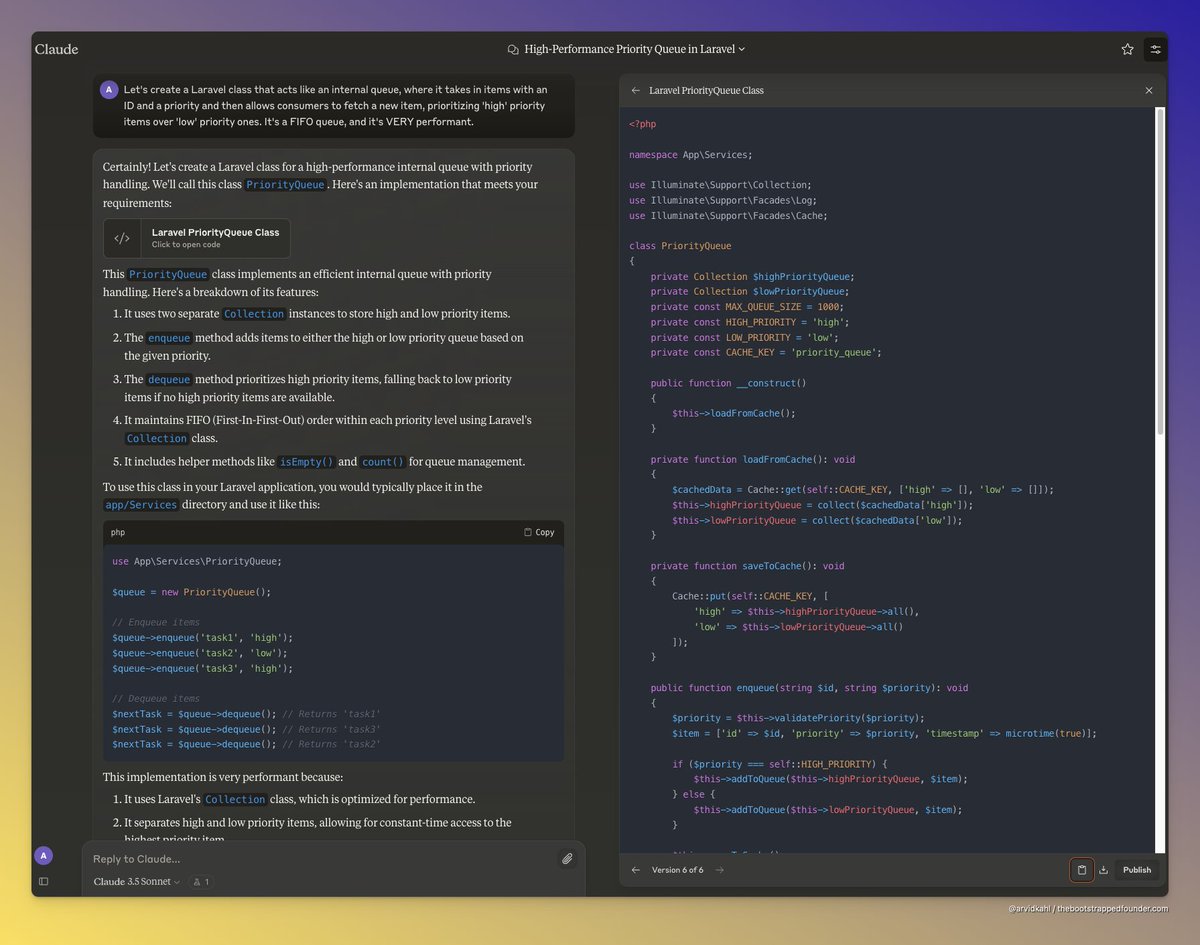Click the 'public function __construct()' line
This screenshot has width=1200, height=945.
[728, 383]
